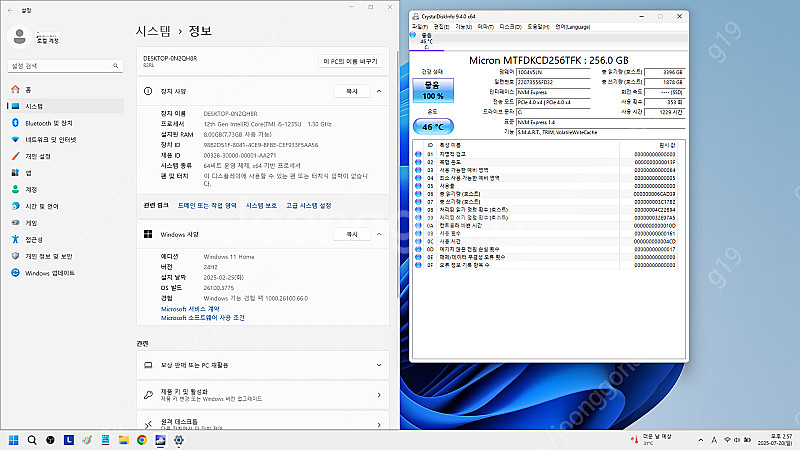The image size is (800, 450).
Task: Select S.M.A.R.T. row 01 치명적 경고
Action: [546, 154]
